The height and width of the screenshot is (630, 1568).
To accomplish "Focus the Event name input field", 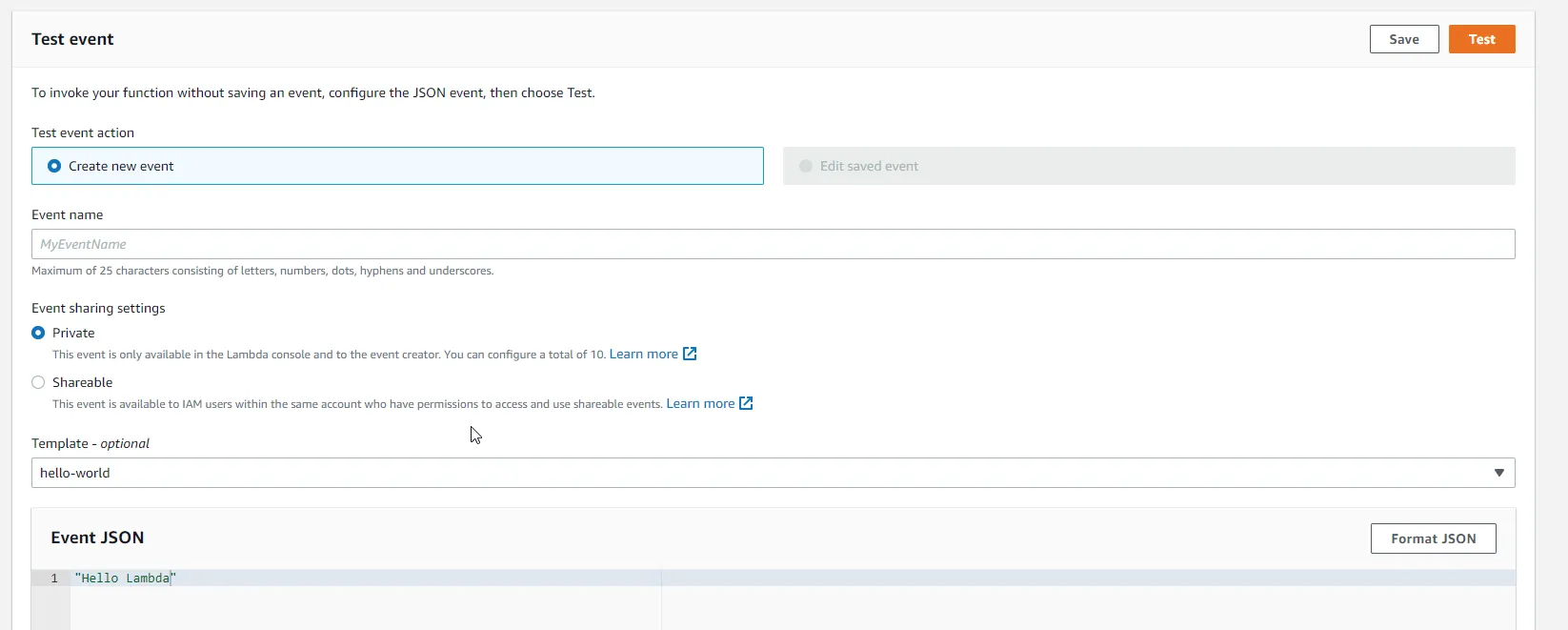I will click(773, 244).
